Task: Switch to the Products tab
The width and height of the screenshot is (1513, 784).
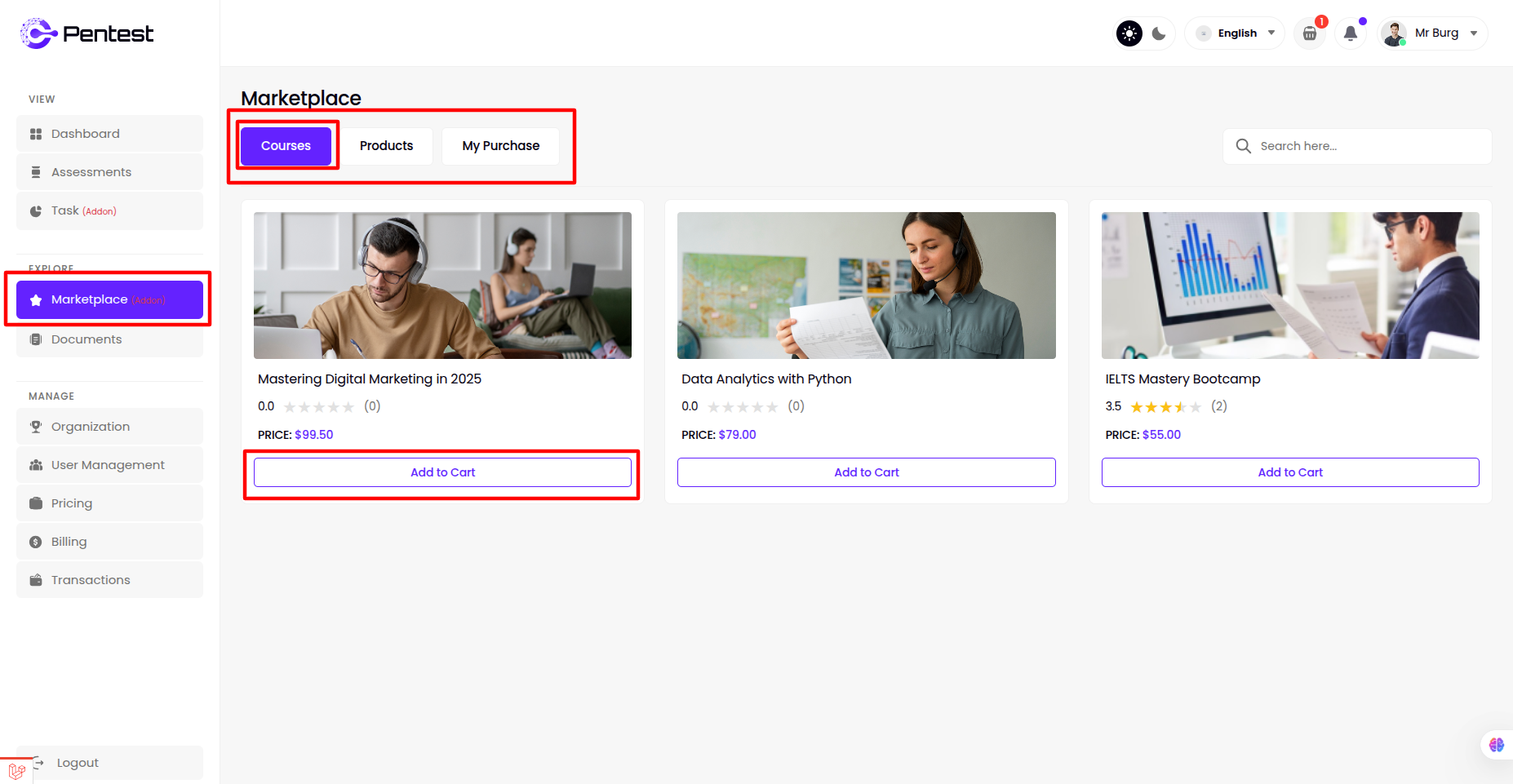Action: pos(386,146)
